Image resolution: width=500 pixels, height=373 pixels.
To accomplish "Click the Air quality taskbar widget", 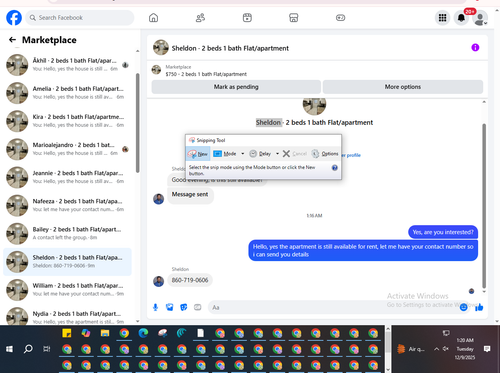I will (411, 349).
